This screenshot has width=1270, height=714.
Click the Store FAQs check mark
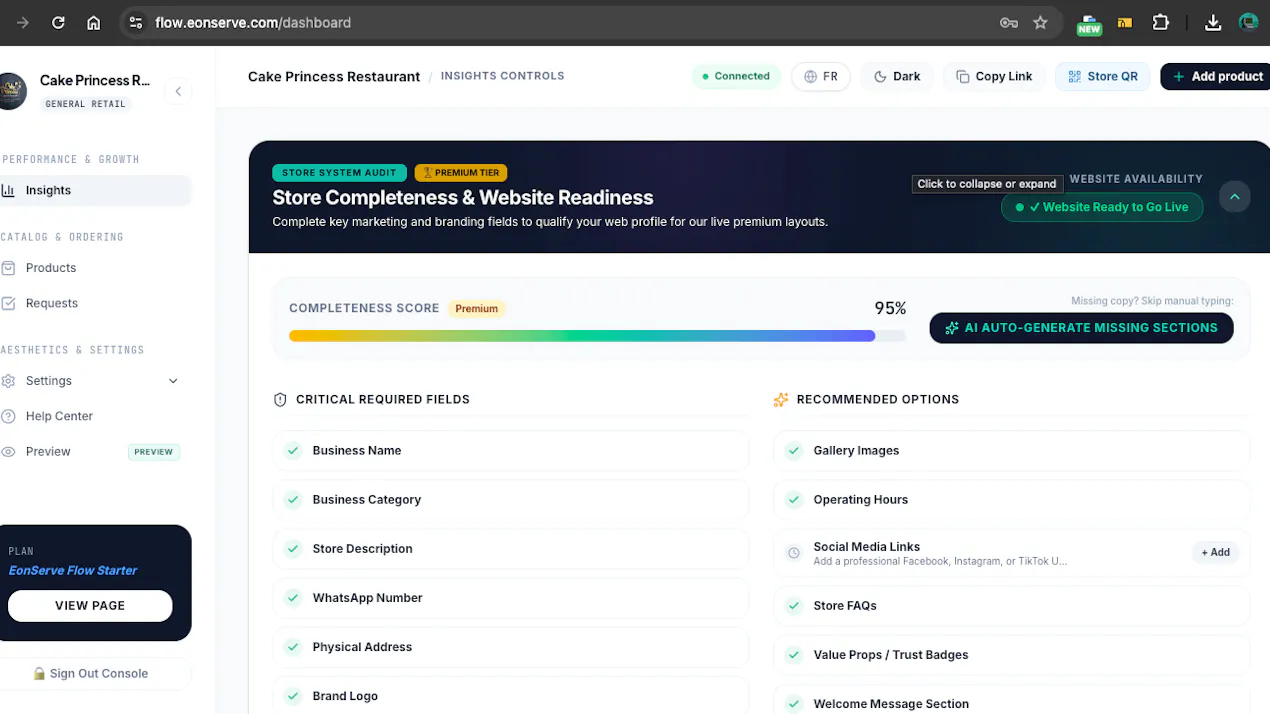click(x=794, y=606)
